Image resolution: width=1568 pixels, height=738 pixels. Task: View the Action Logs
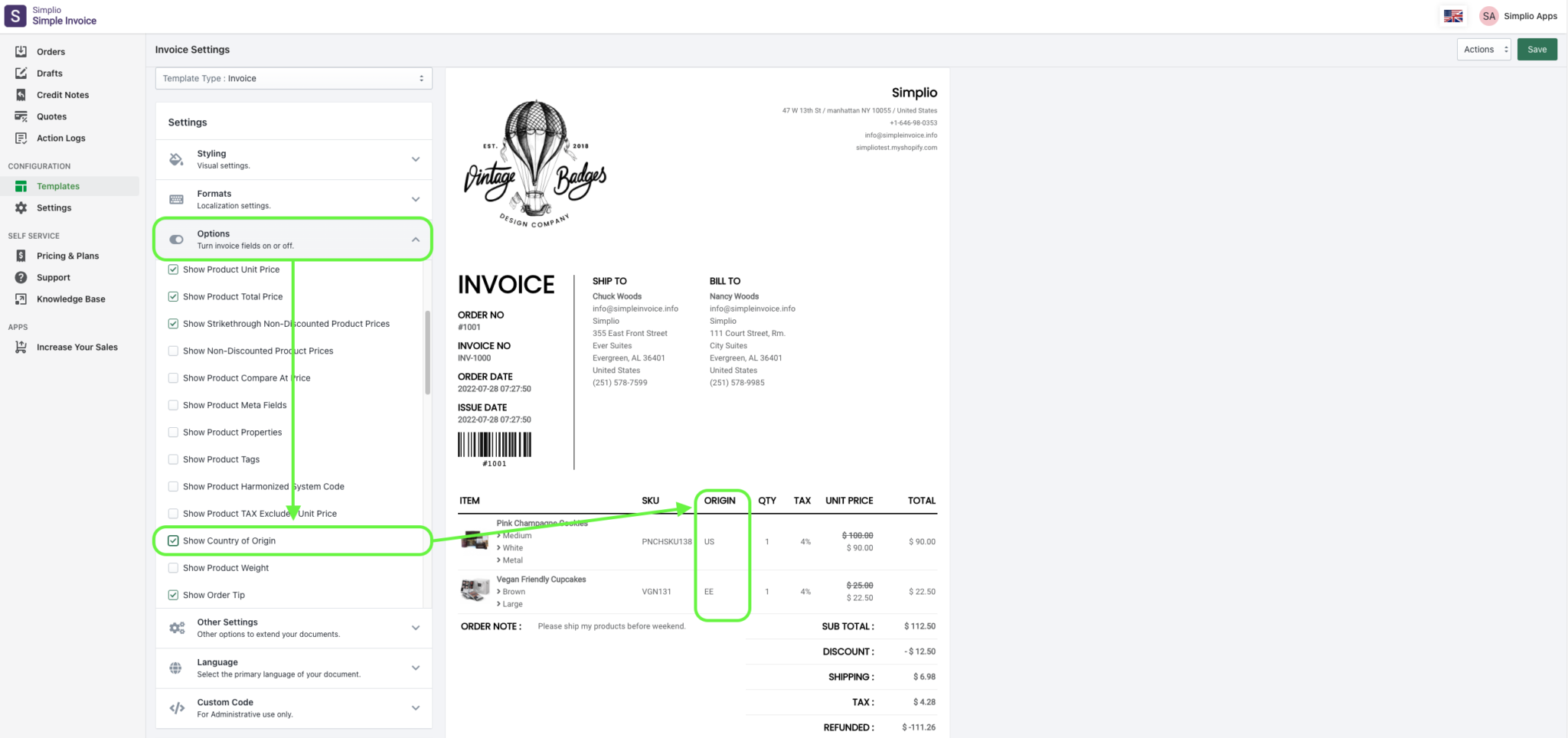tap(60, 138)
